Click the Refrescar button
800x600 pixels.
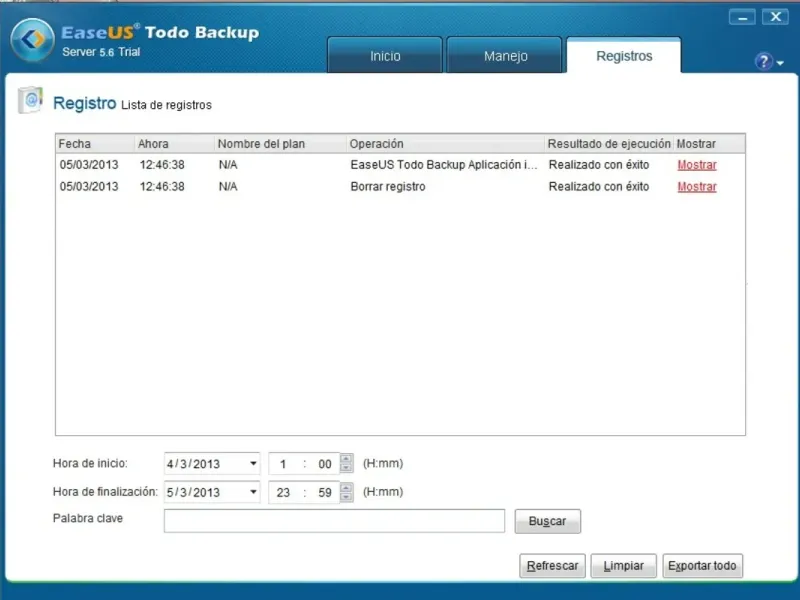pyautogui.click(x=552, y=566)
